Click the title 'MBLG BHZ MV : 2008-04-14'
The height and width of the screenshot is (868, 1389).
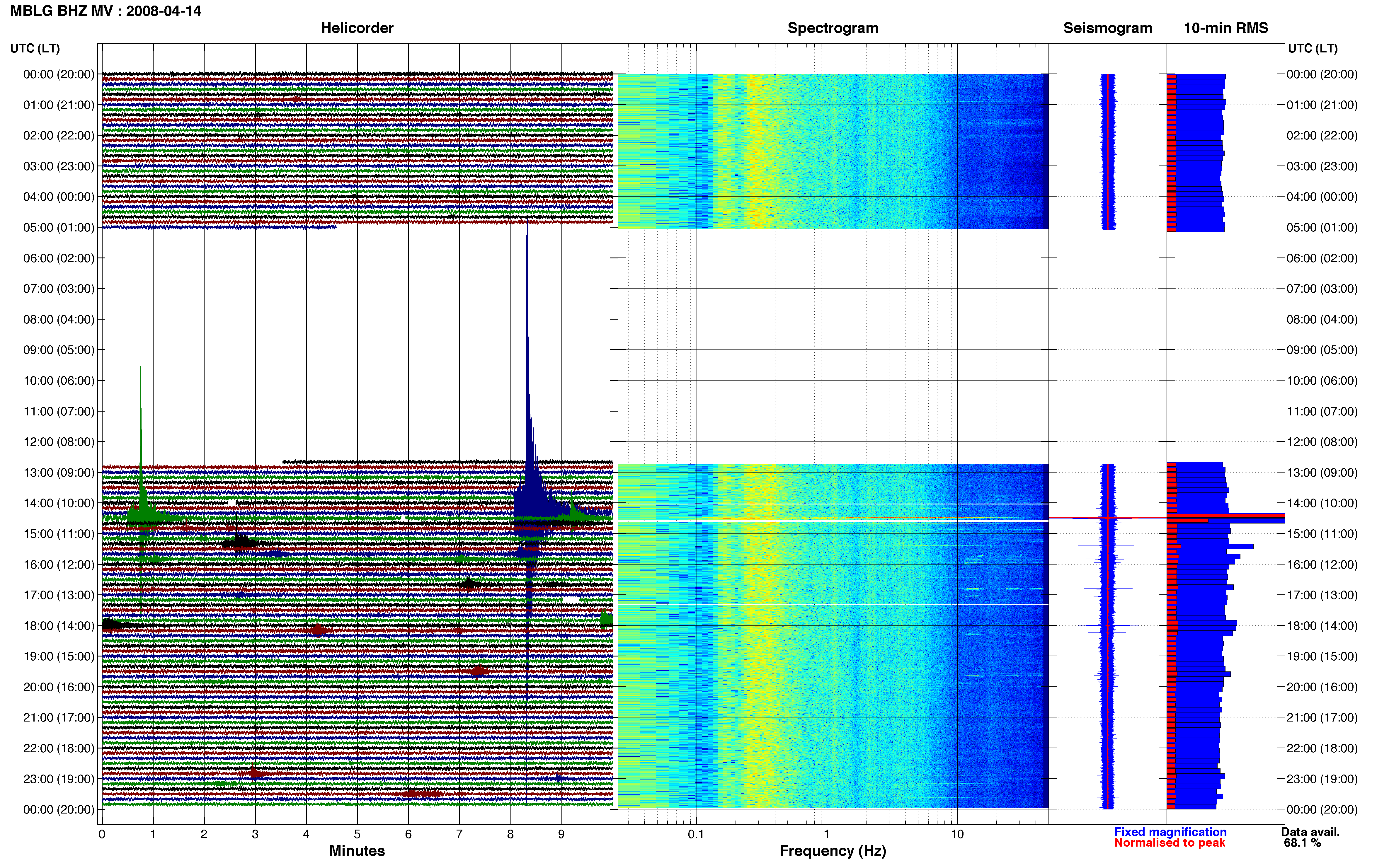point(106,11)
